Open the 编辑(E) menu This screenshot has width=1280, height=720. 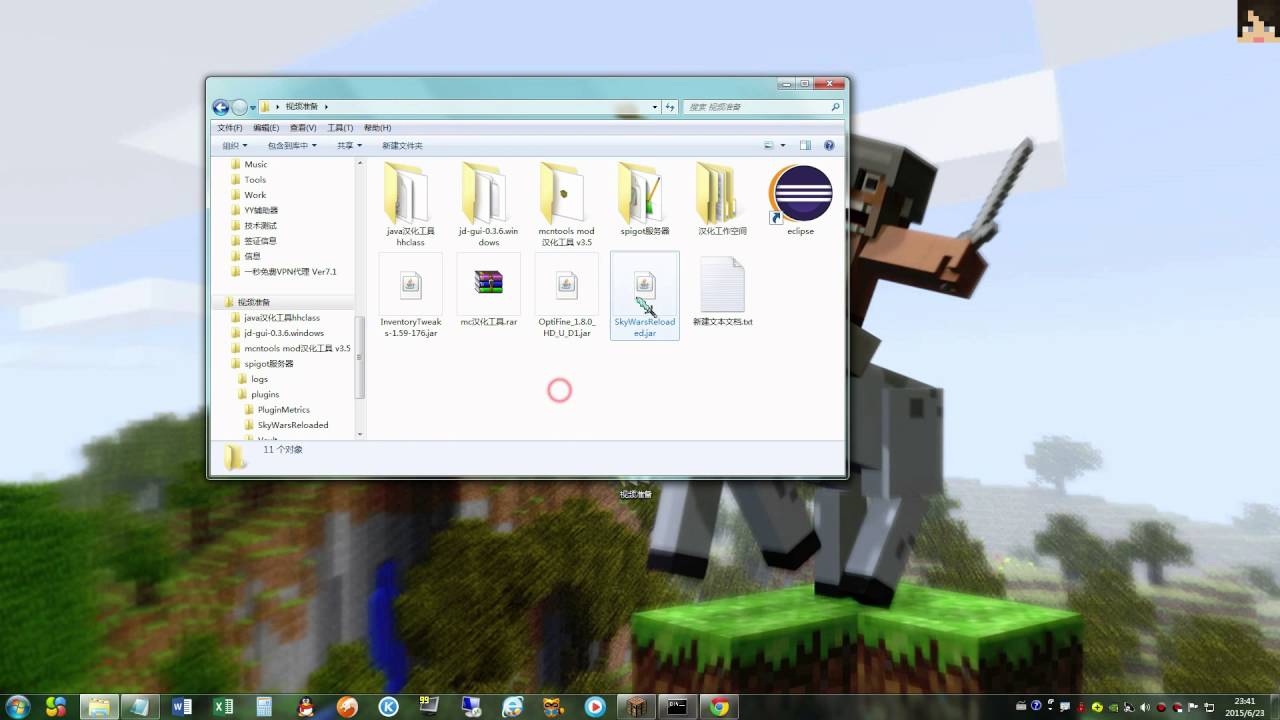coord(266,128)
